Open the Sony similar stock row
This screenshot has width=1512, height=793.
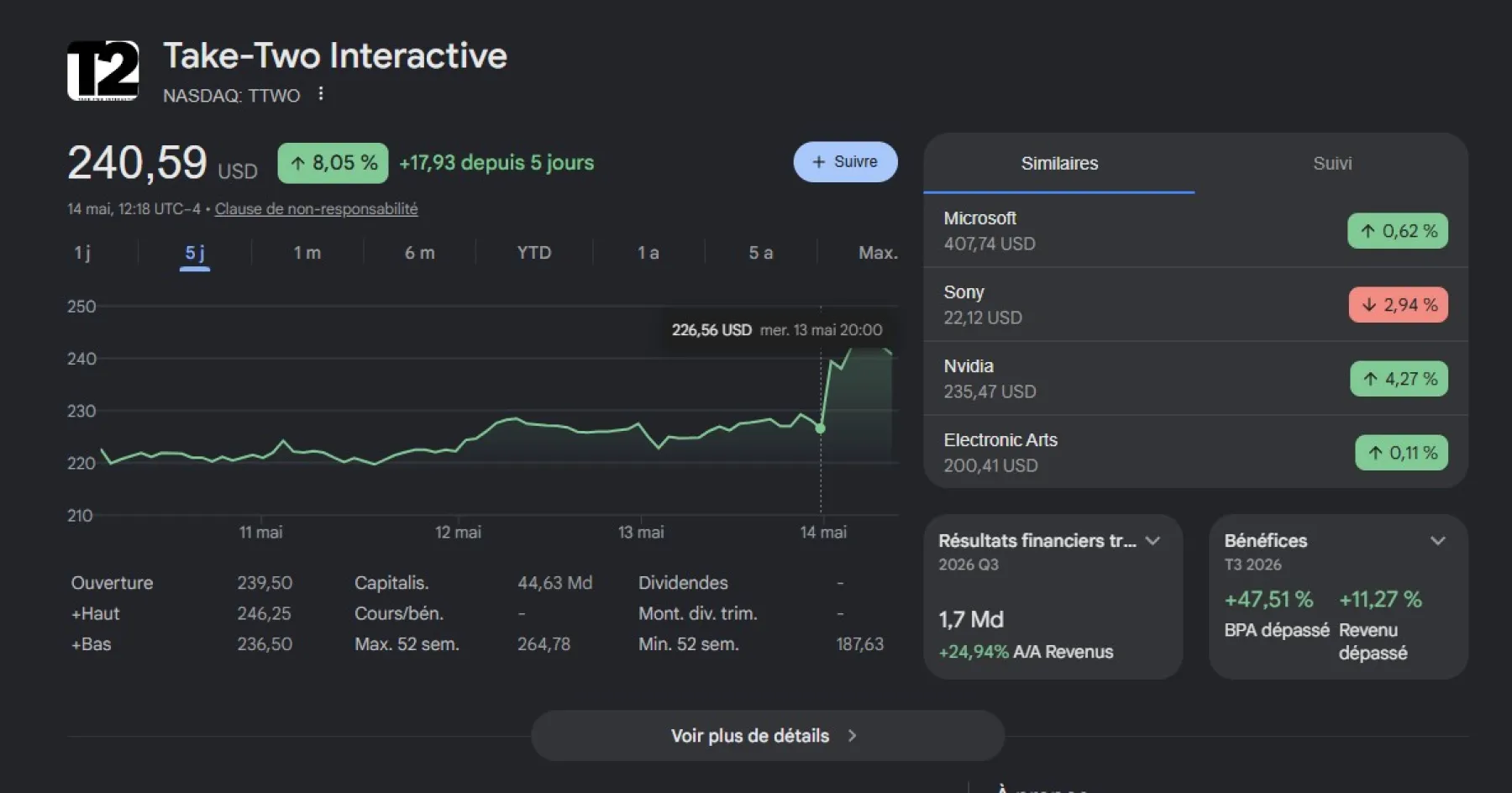click(1195, 305)
